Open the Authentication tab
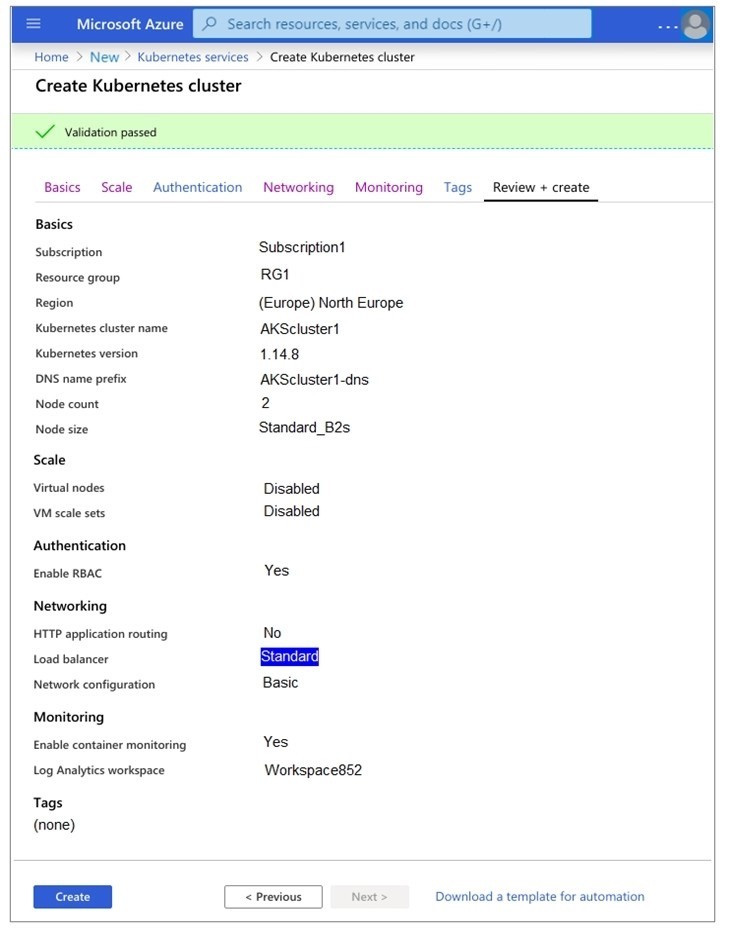729x930 pixels. [197, 187]
